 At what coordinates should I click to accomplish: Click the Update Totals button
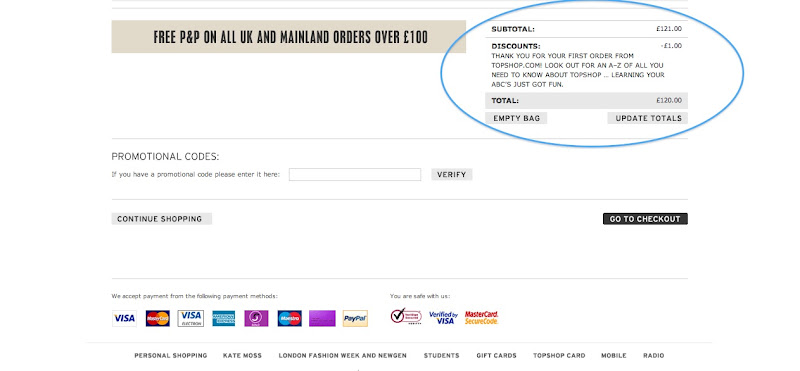tap(648, 118)
